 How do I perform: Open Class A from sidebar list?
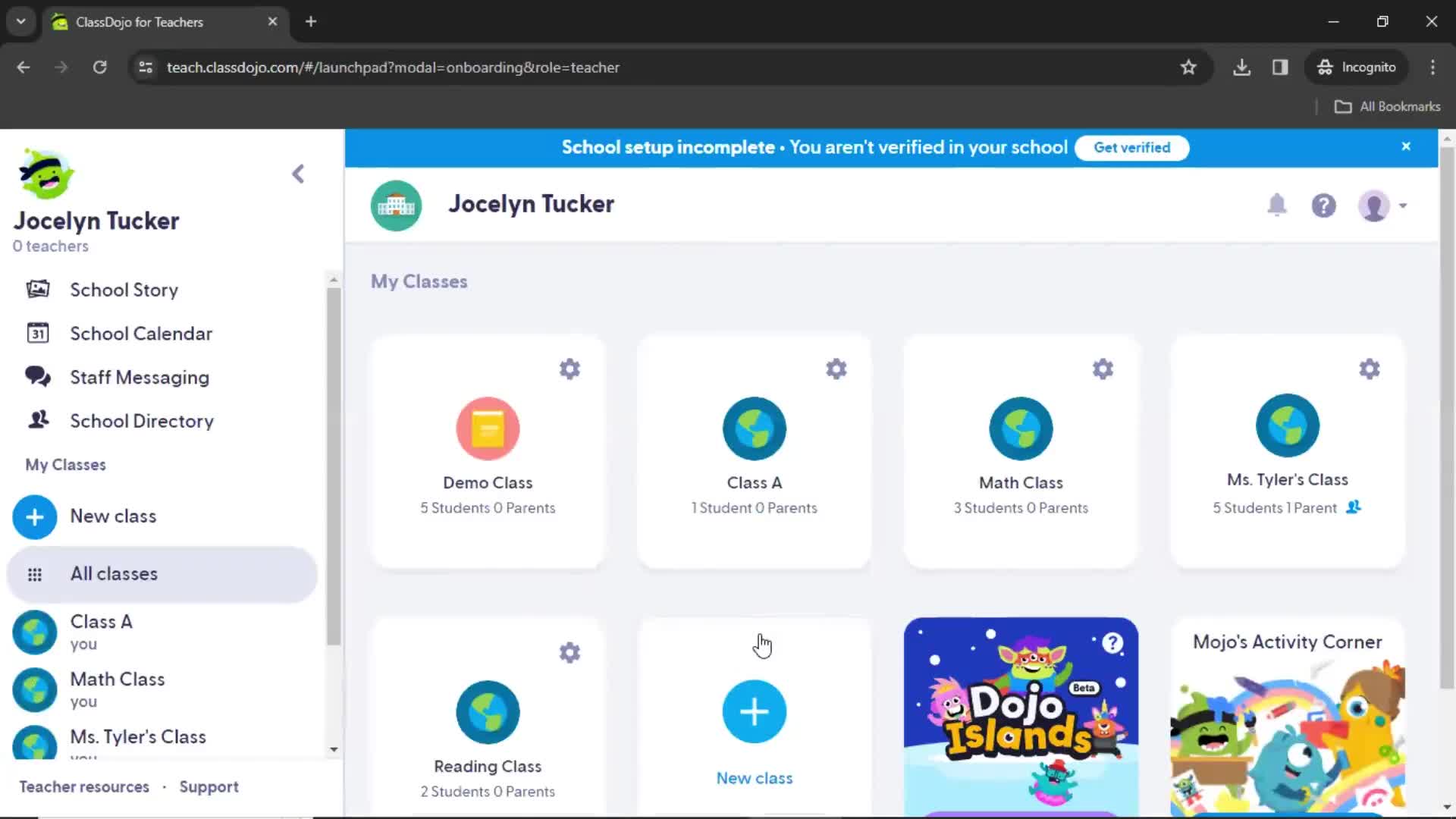point(162,632)
